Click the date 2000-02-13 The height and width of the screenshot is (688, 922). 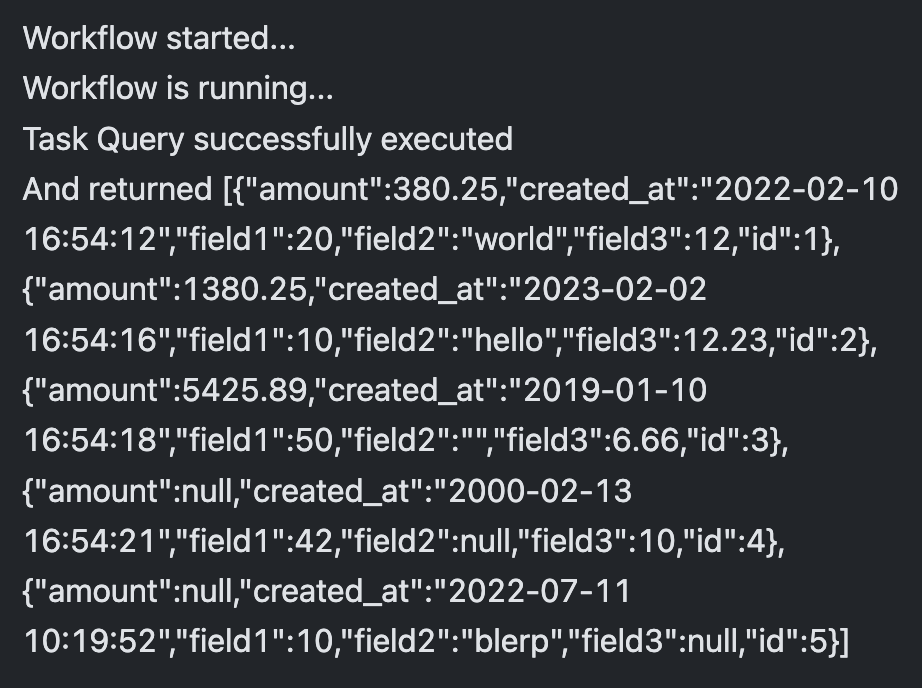[540, 490]
